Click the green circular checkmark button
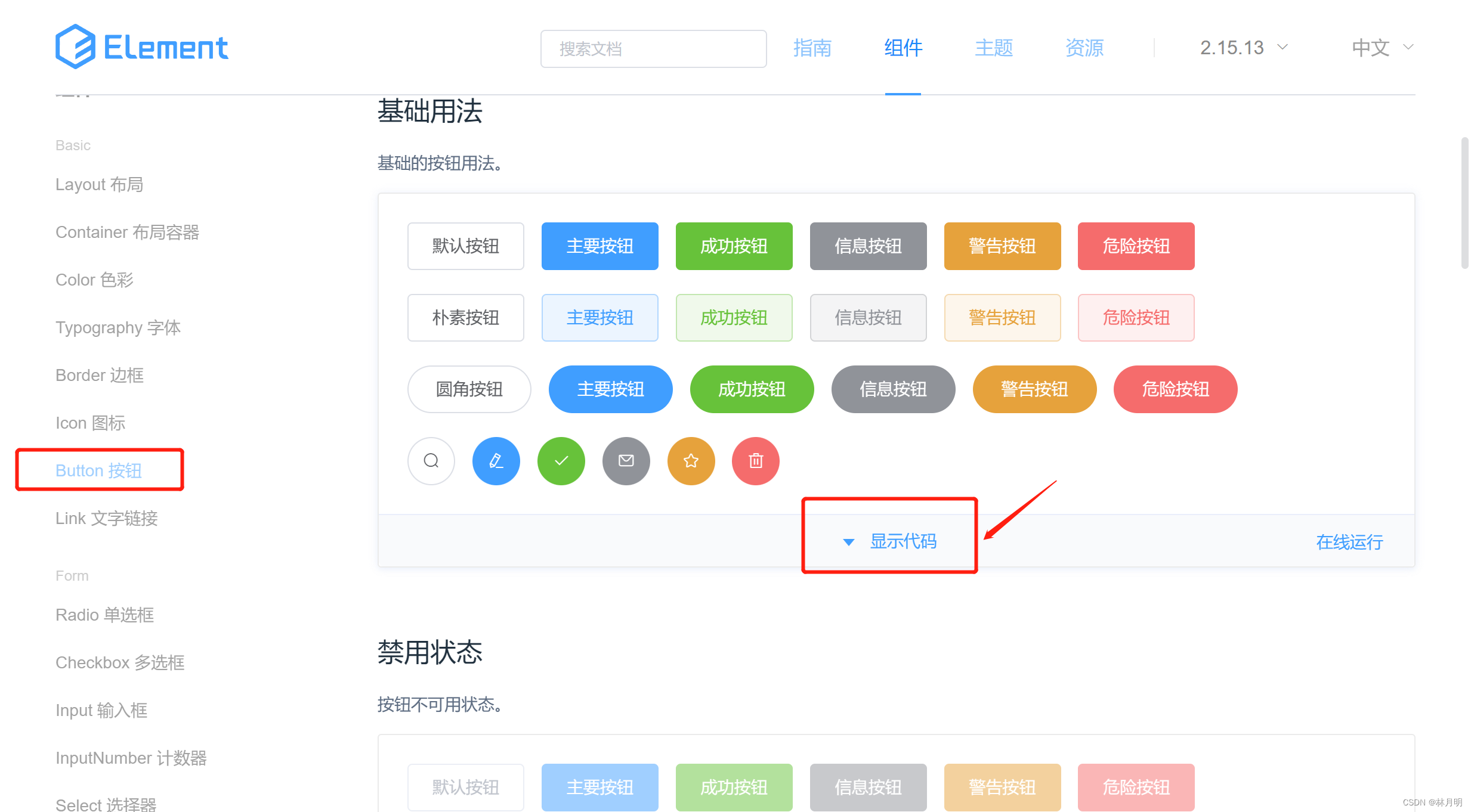 coord(561,461)
